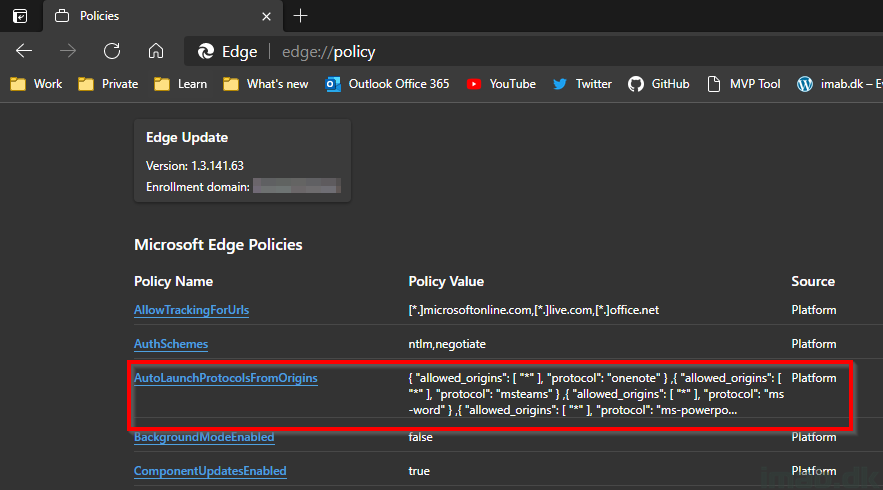Close the Policies tab
883x490 pixels.
(x=266, y=16)
